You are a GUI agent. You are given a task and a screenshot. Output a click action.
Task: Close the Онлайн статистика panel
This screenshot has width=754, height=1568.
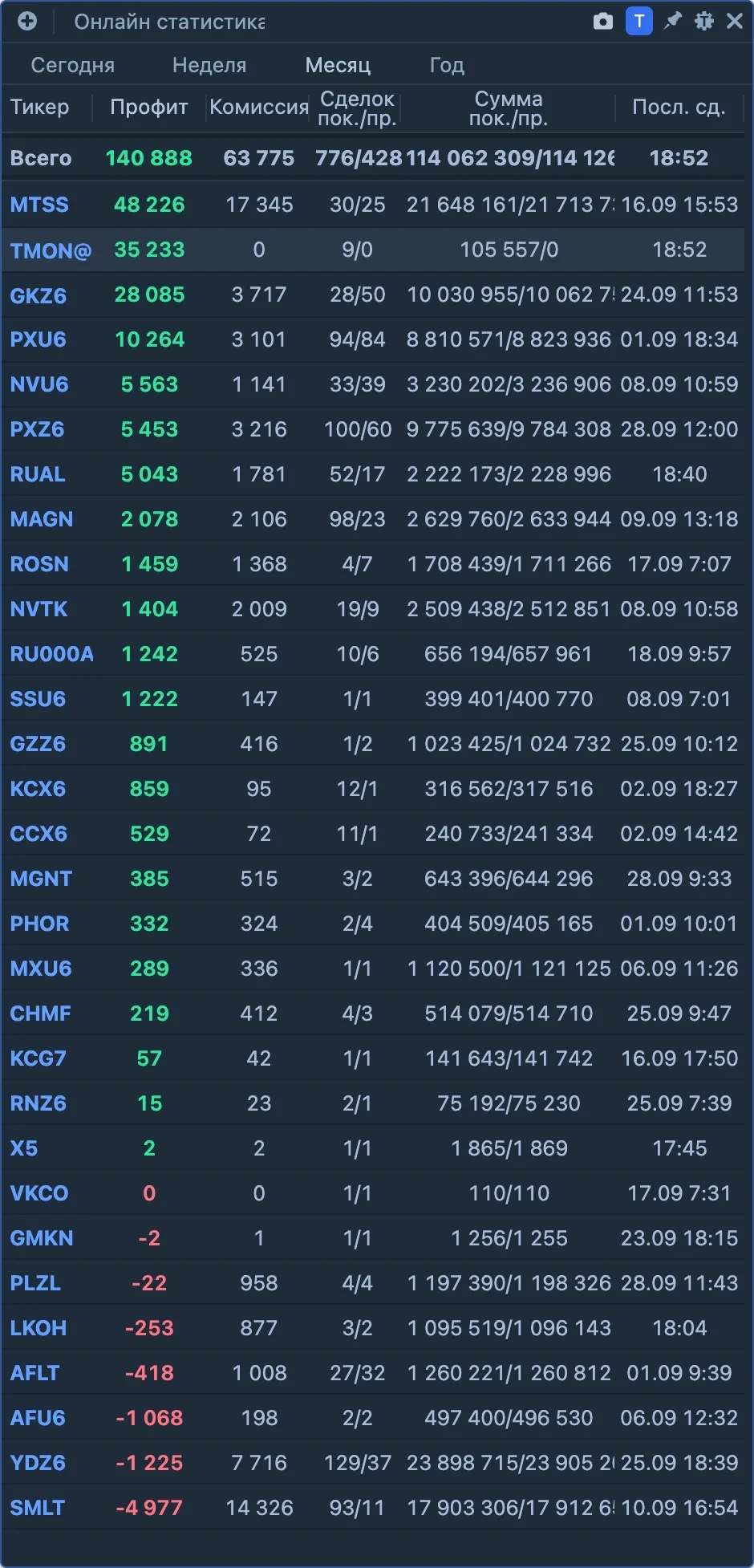[734, 22]
